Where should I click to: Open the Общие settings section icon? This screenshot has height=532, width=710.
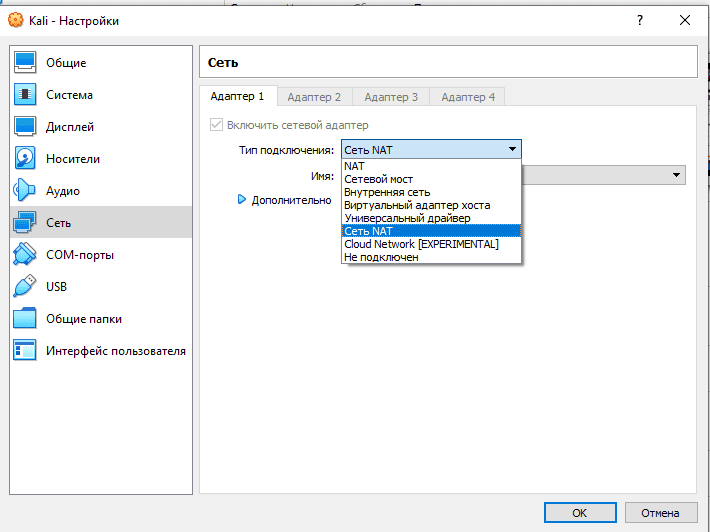click(26, 63)
